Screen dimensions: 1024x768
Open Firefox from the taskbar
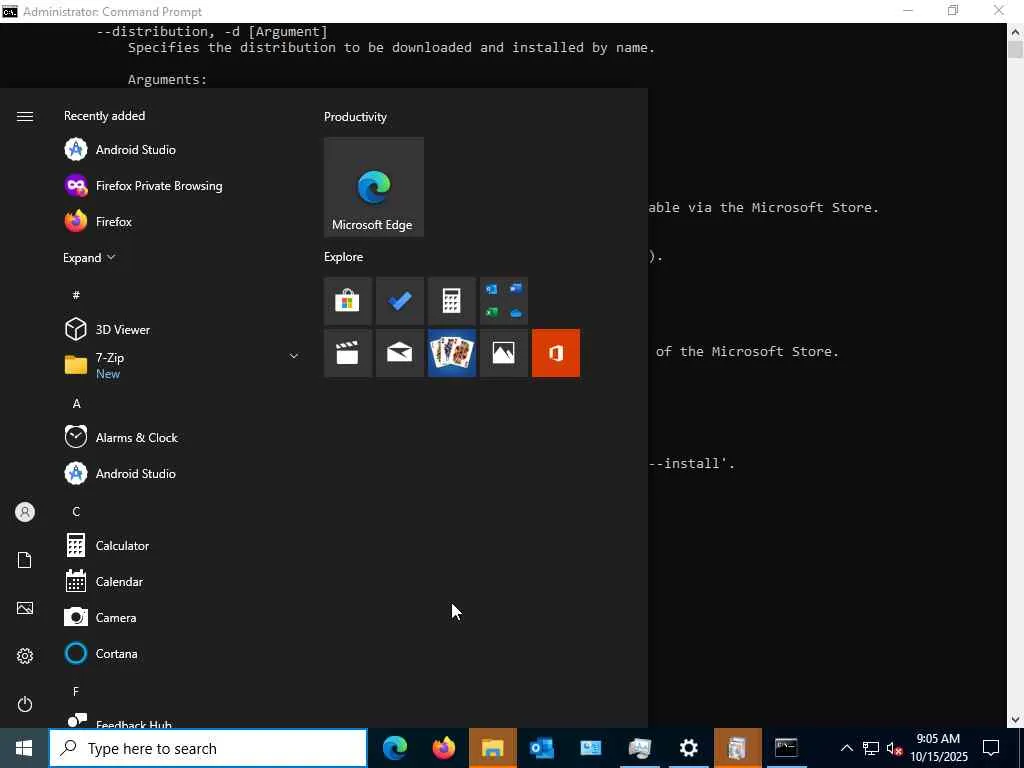pyautogui.click(x=444, y=748)
